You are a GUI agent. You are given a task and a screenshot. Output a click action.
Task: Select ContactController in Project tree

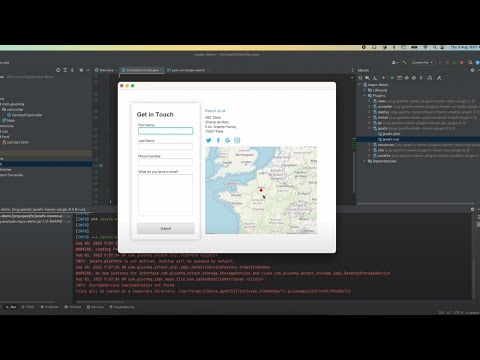(25, 115)
